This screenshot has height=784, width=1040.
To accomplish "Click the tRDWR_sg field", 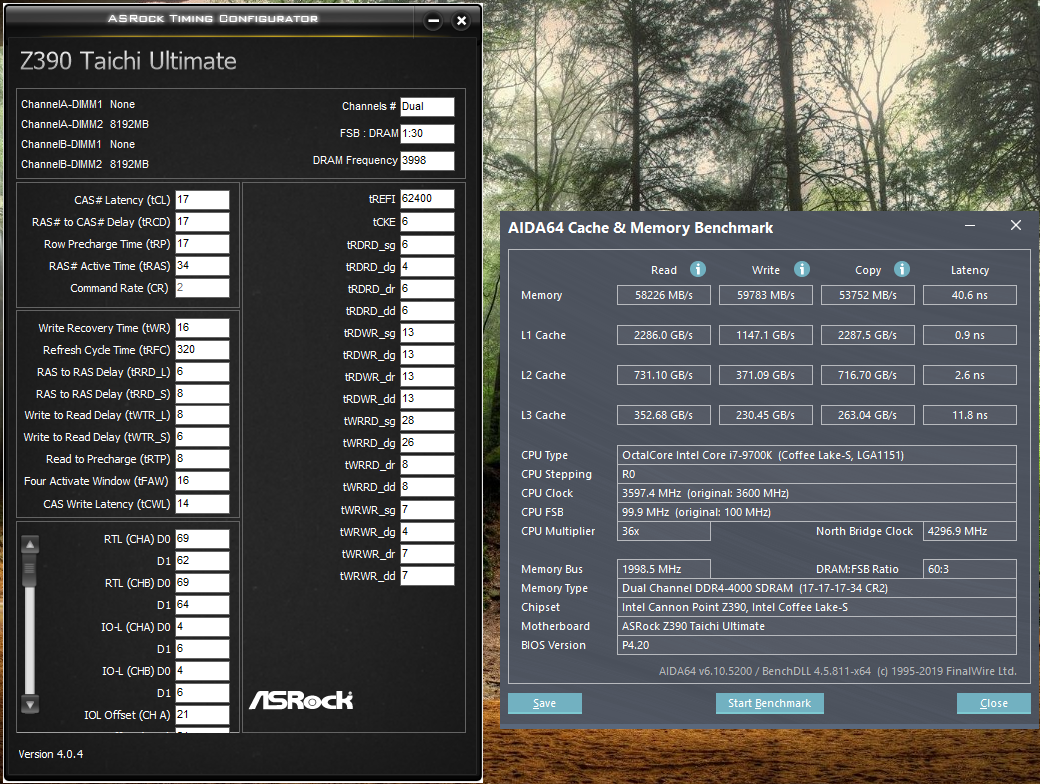I will click(x=427, y=332).
